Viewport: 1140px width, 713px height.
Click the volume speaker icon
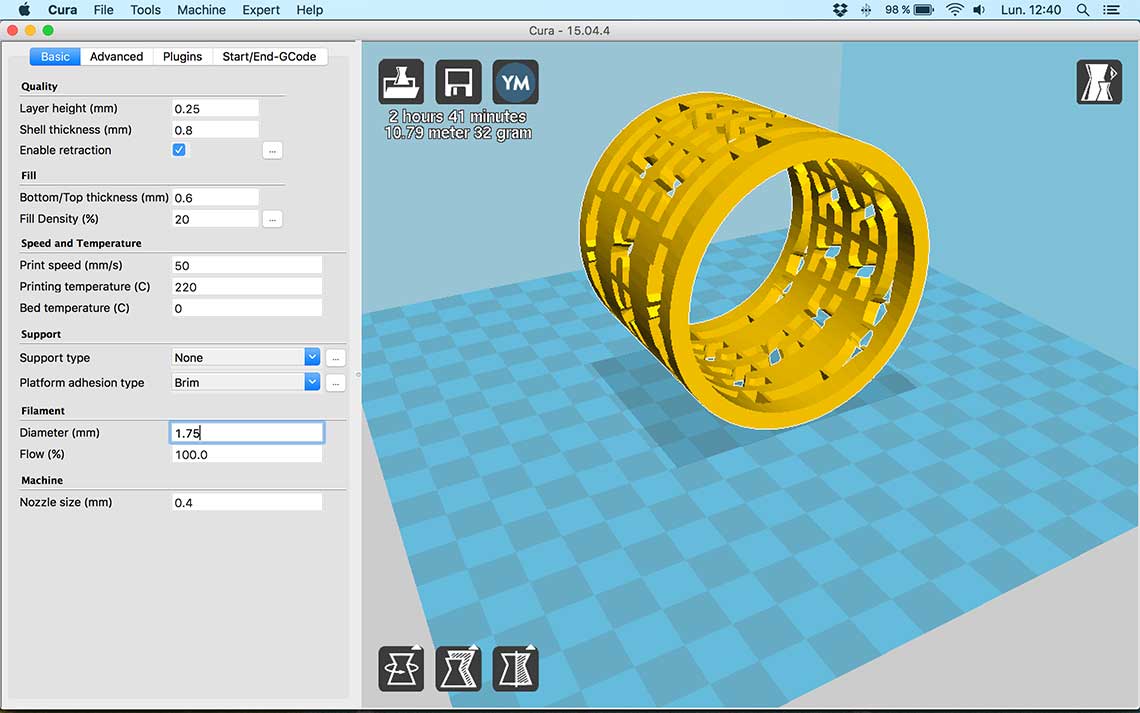click(x=979, y=9)
